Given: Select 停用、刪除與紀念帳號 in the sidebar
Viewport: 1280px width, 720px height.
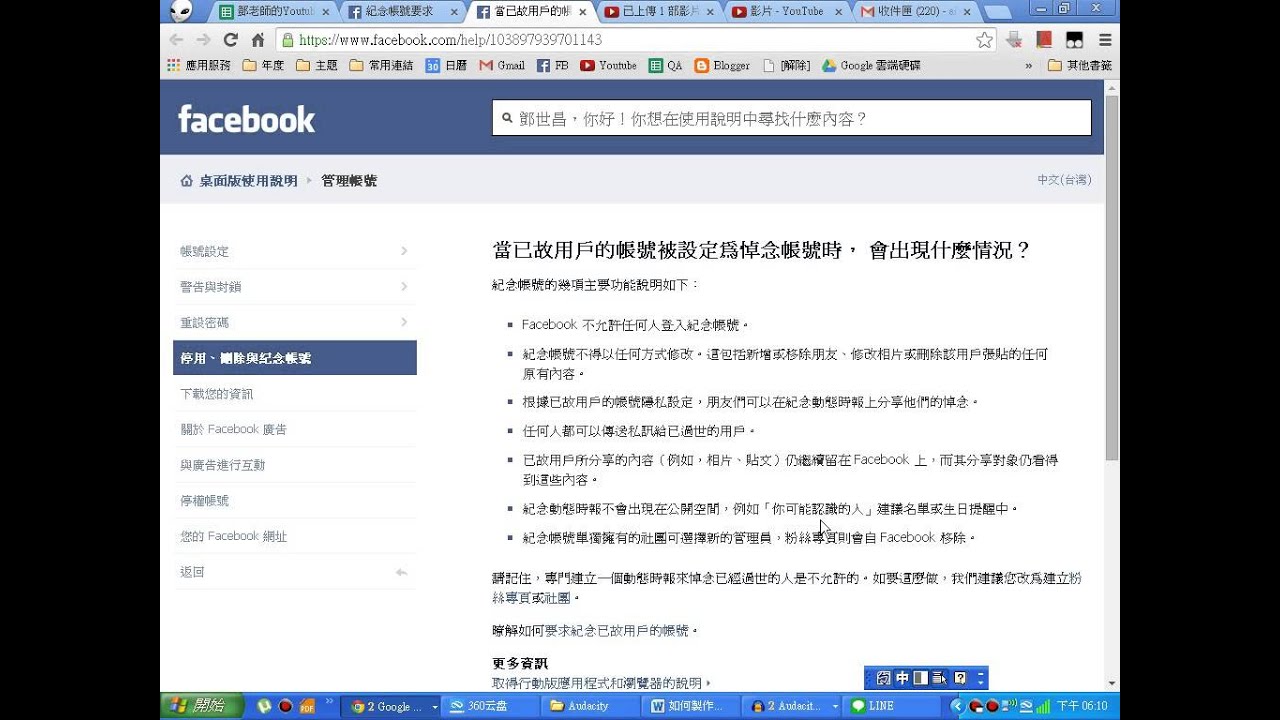Looking at the screenshot, I should click(295, 358).
